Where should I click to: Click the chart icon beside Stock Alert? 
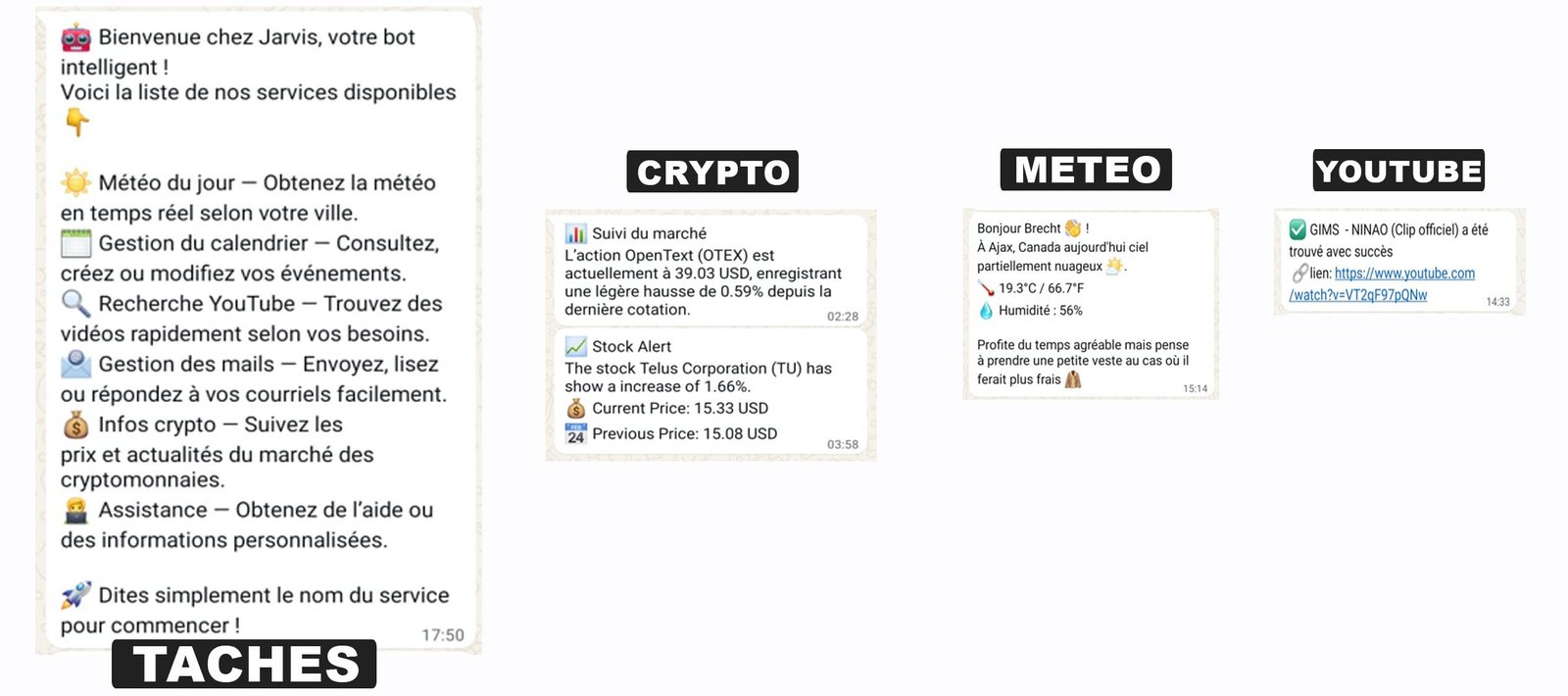(x=575, y=346)
